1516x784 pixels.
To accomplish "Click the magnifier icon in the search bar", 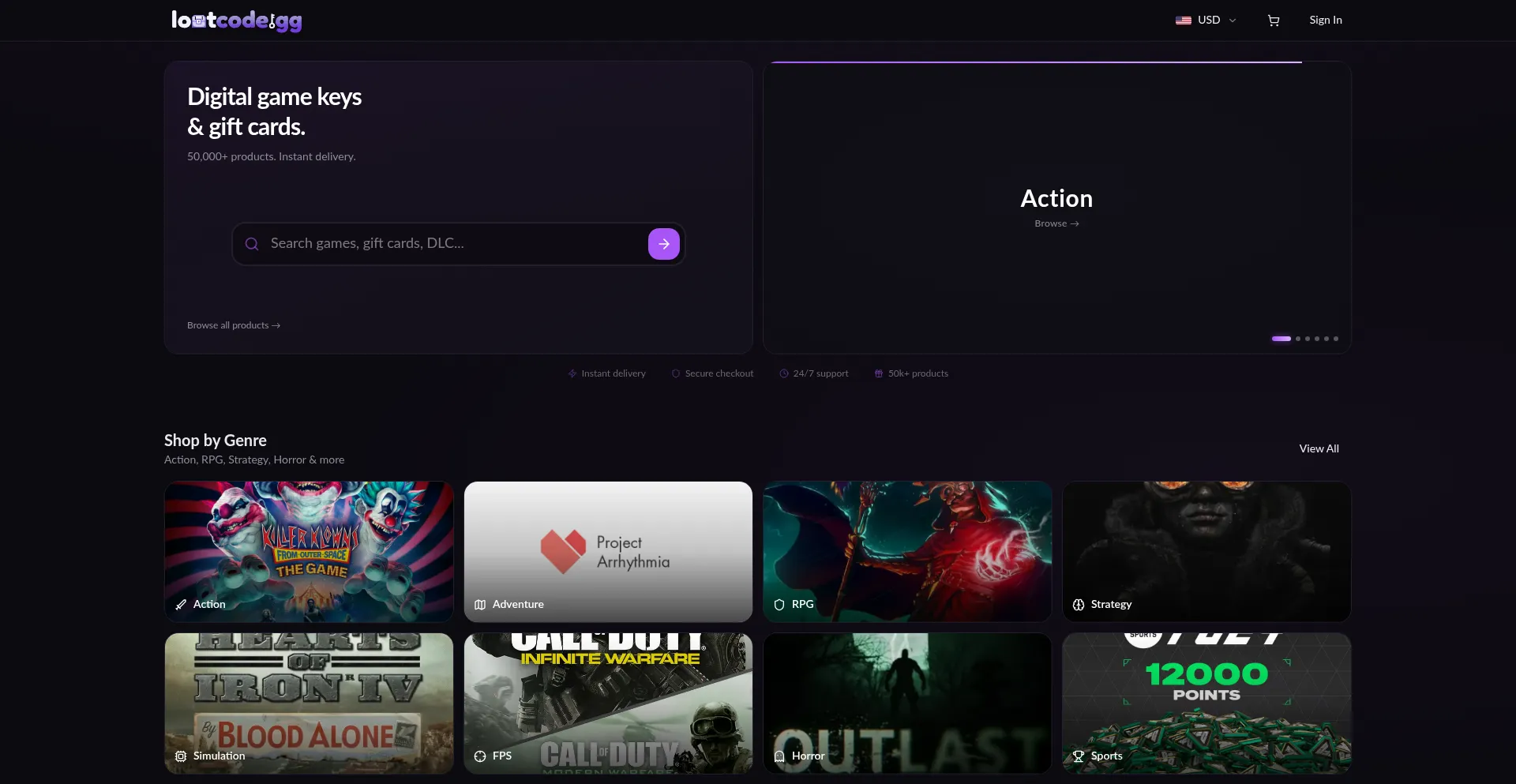I will (252, 244).
